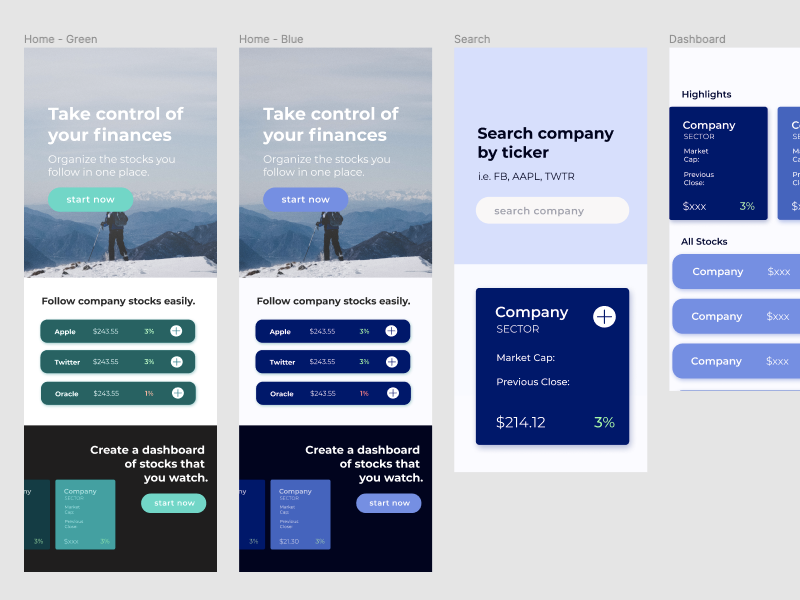Select the 'Search' frame label
Viewport: 800px width, 600px height.
click(472, 39)
